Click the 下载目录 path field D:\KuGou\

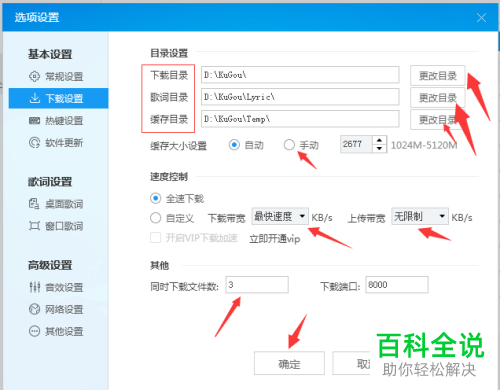(x=300, y=75)
